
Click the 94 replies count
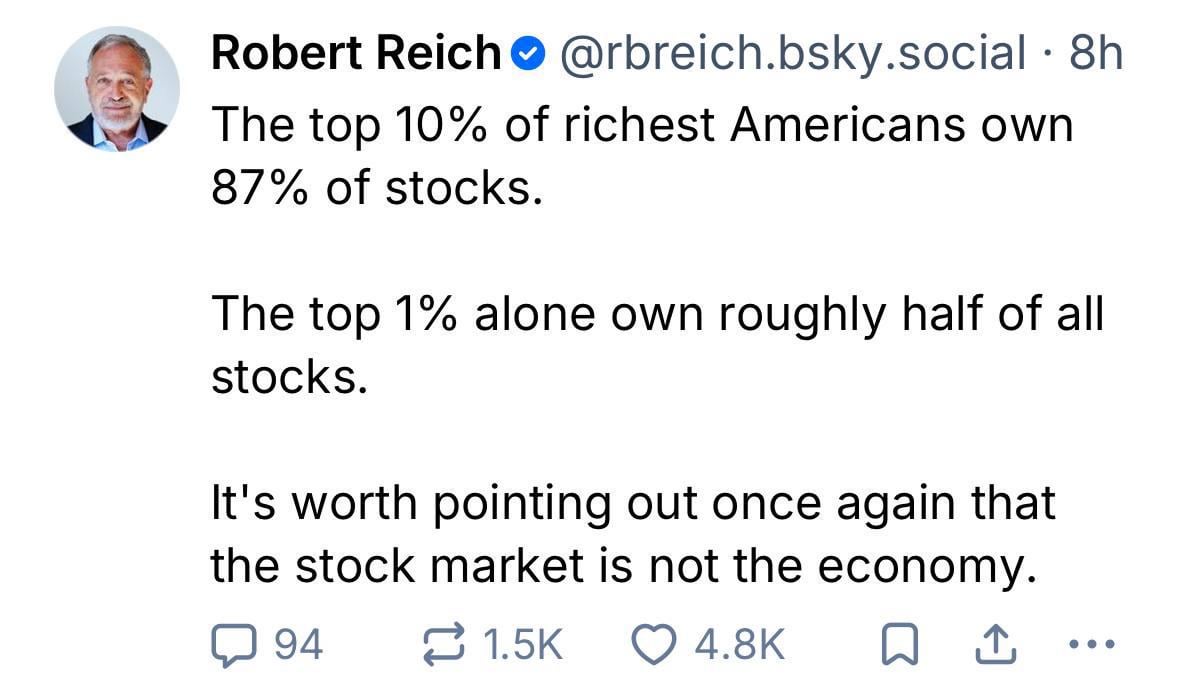[297, 645]
